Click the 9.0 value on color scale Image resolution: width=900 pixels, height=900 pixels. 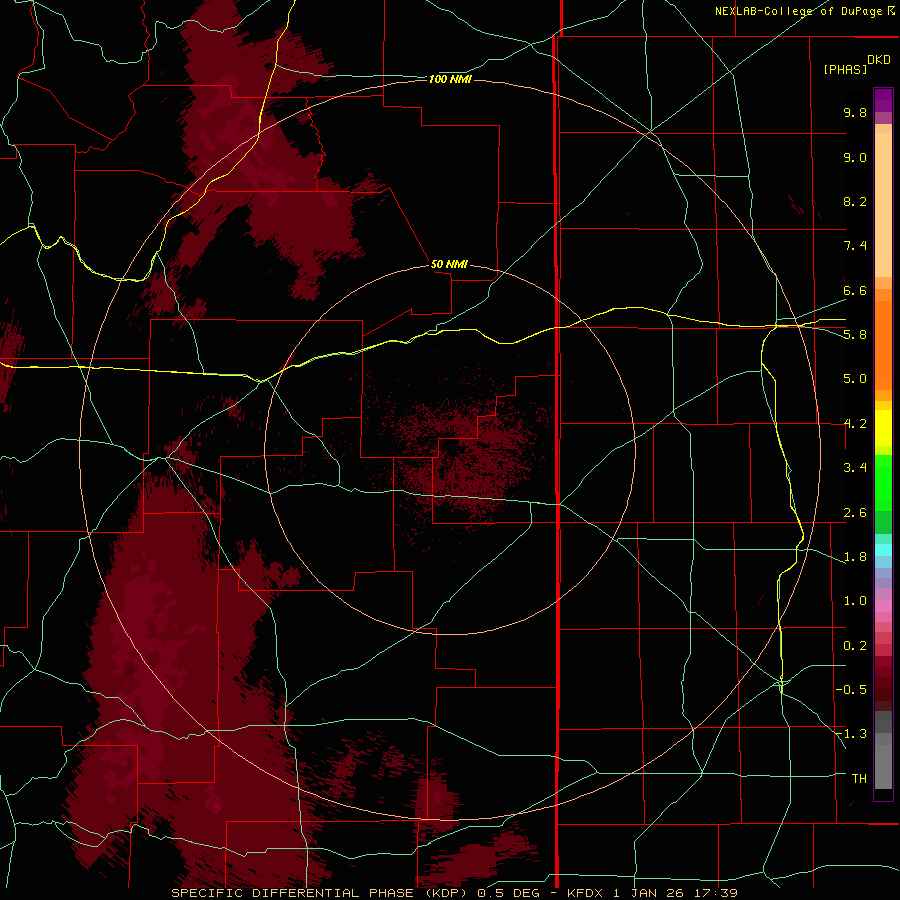tap(855, 157)
